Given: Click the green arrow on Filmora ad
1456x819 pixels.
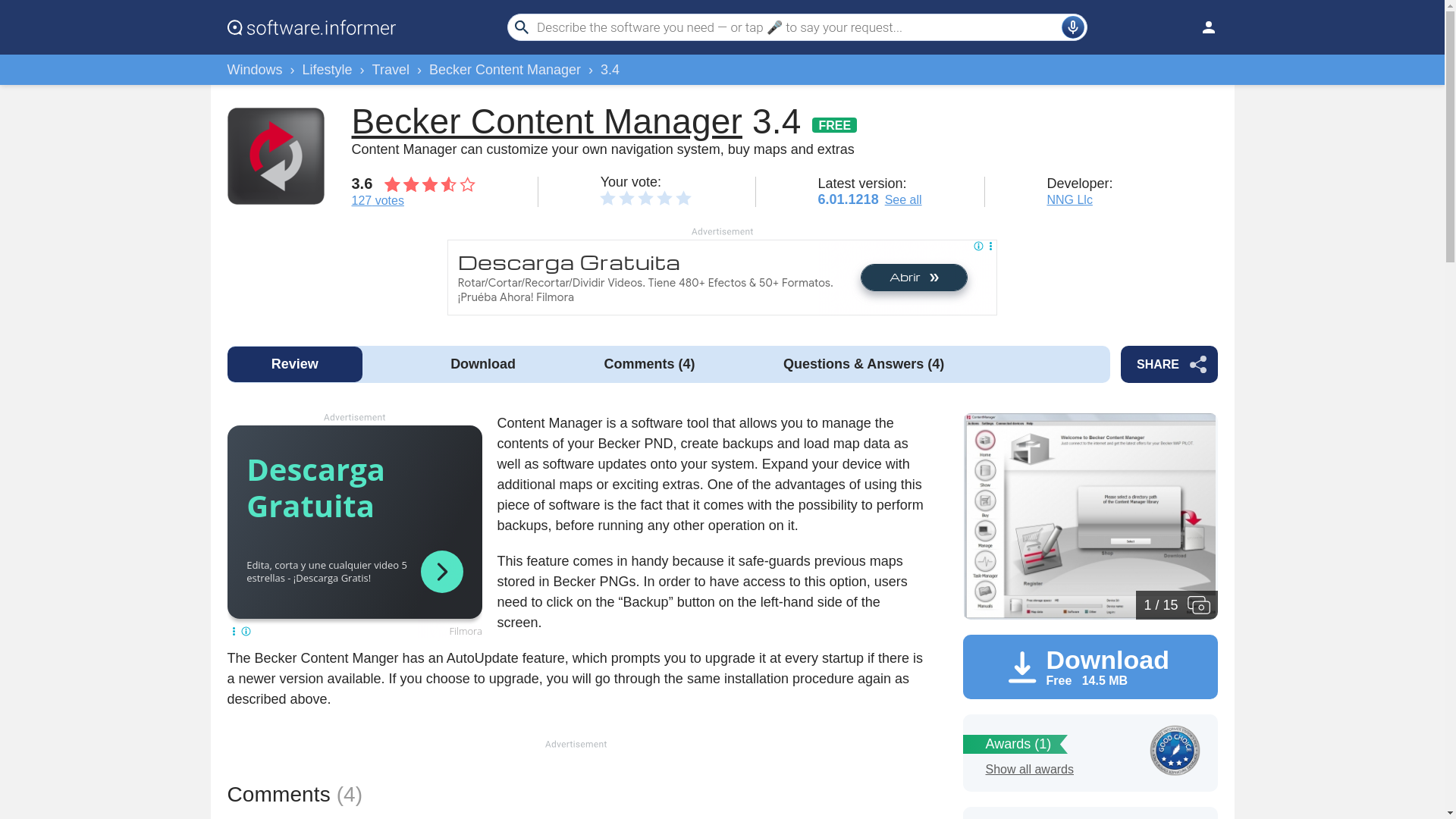Looking at the screenshot, I should (441, 571).
